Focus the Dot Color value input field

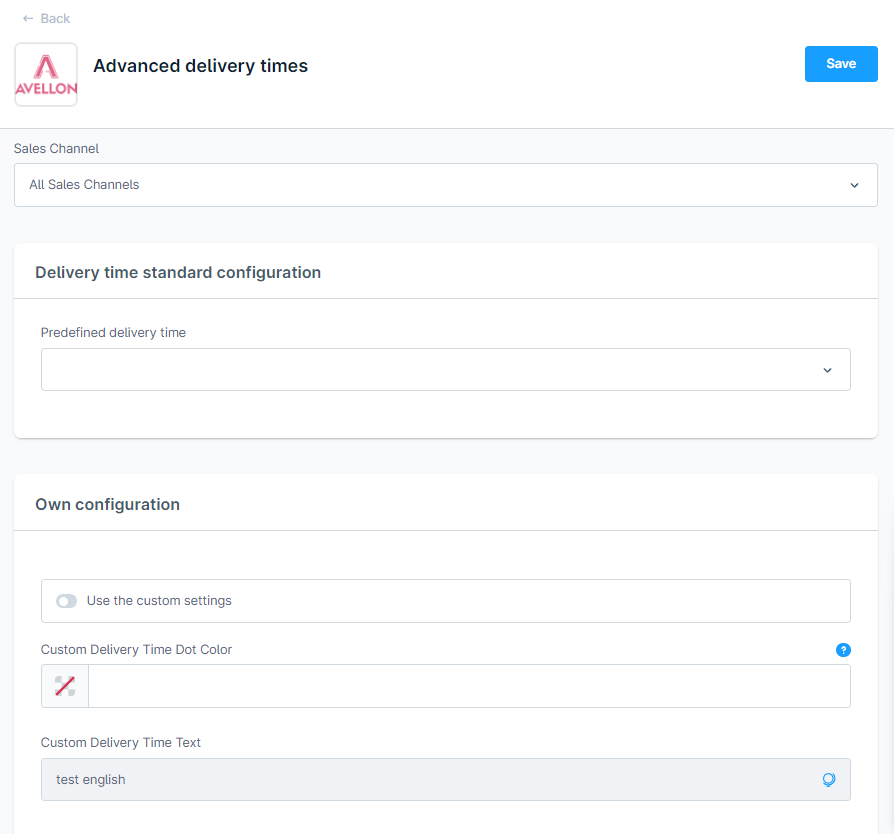coord(468,686)
